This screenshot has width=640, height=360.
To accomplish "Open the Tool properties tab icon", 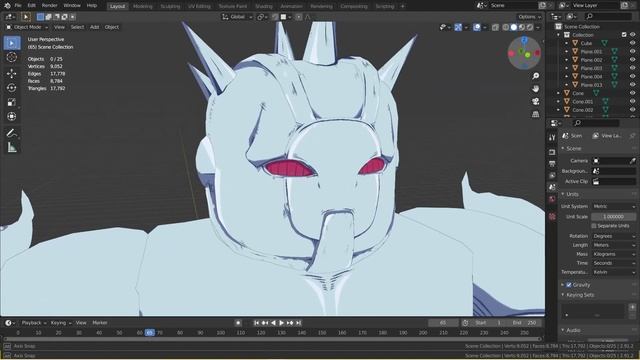I will [552, 138].
